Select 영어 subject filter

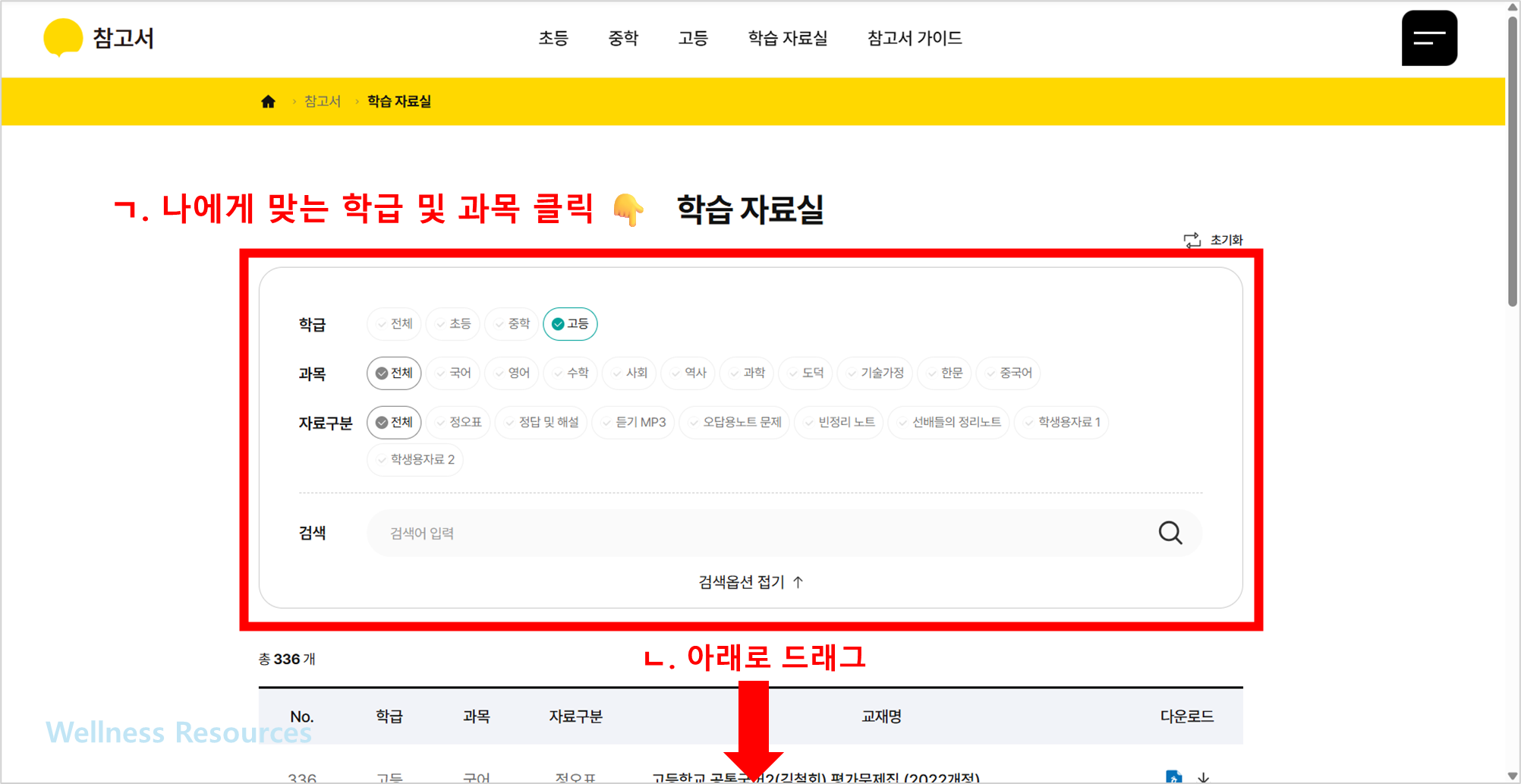[512, 373]
